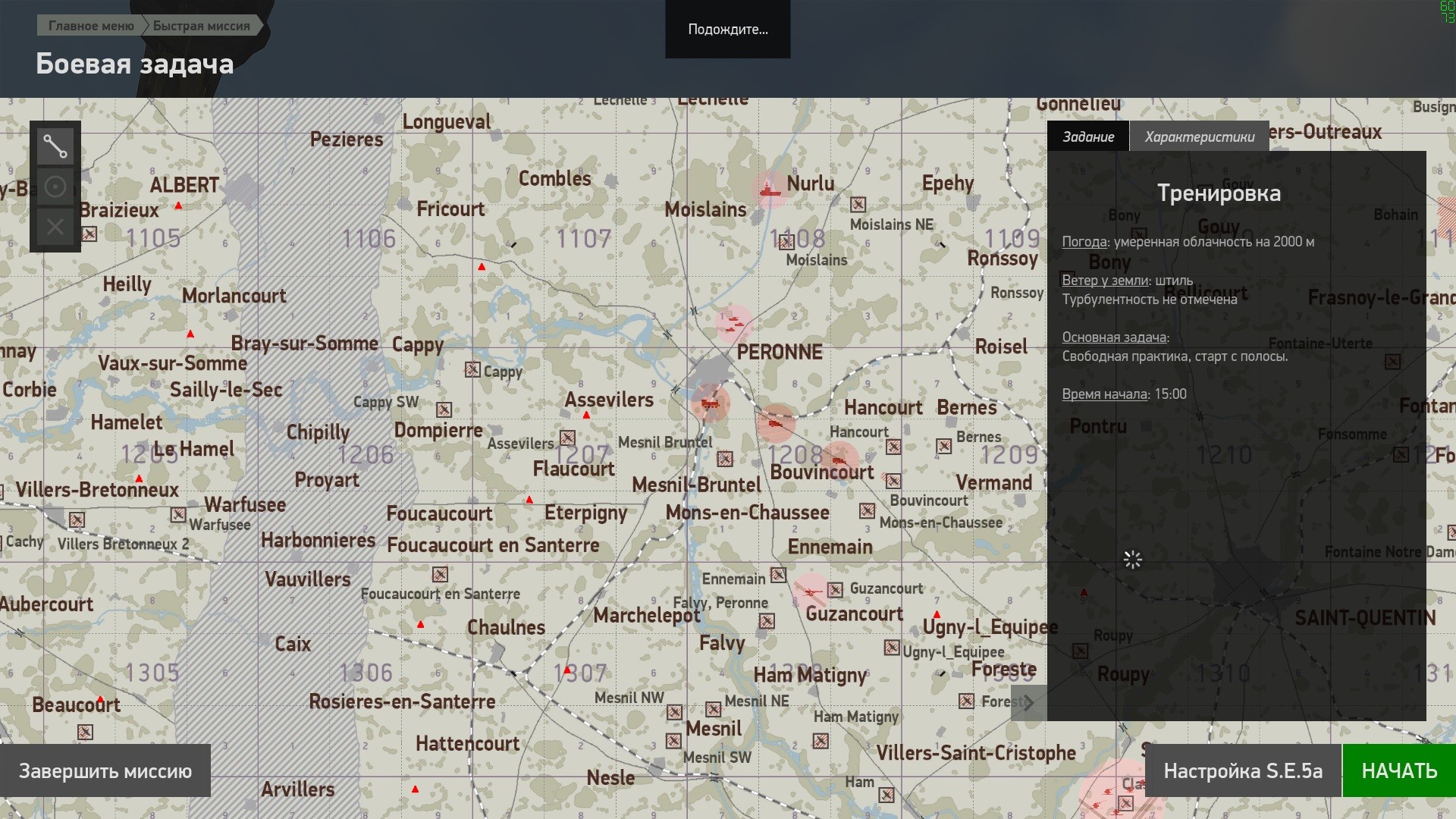
Task: Select the Bouvincourt airfield icon
Action: pos(894,481)
